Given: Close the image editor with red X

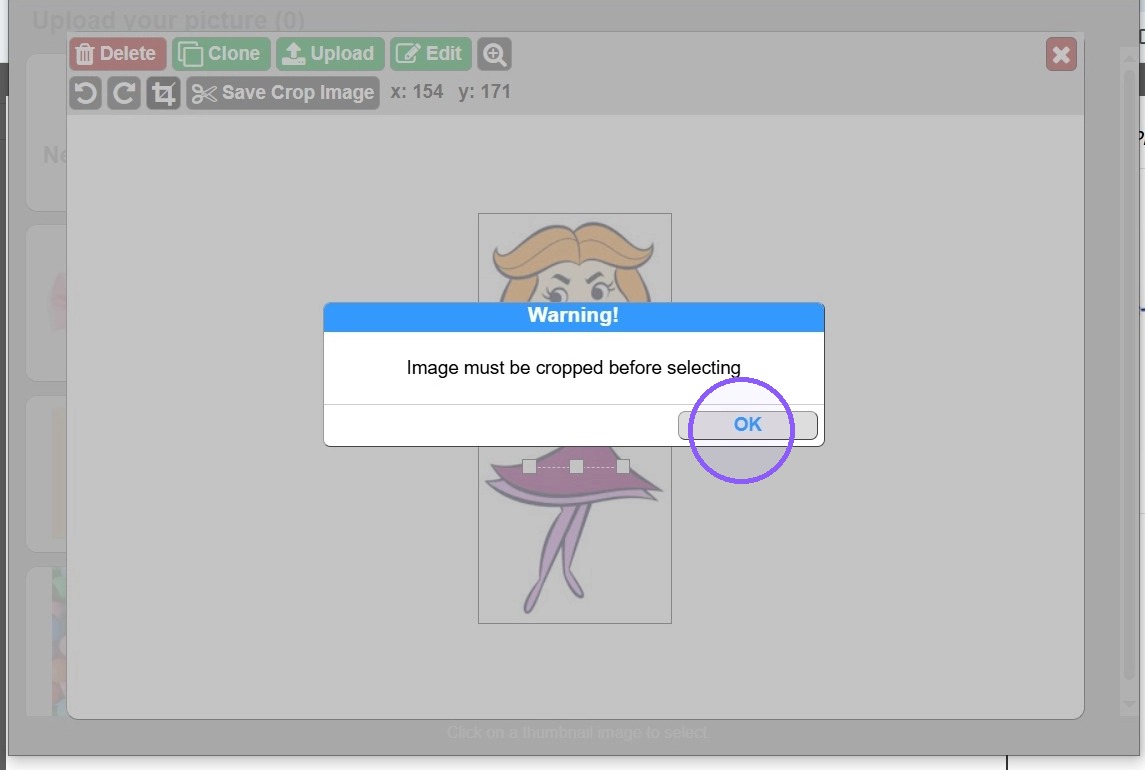Looking at the screenshot, I should pos(1061,55).
